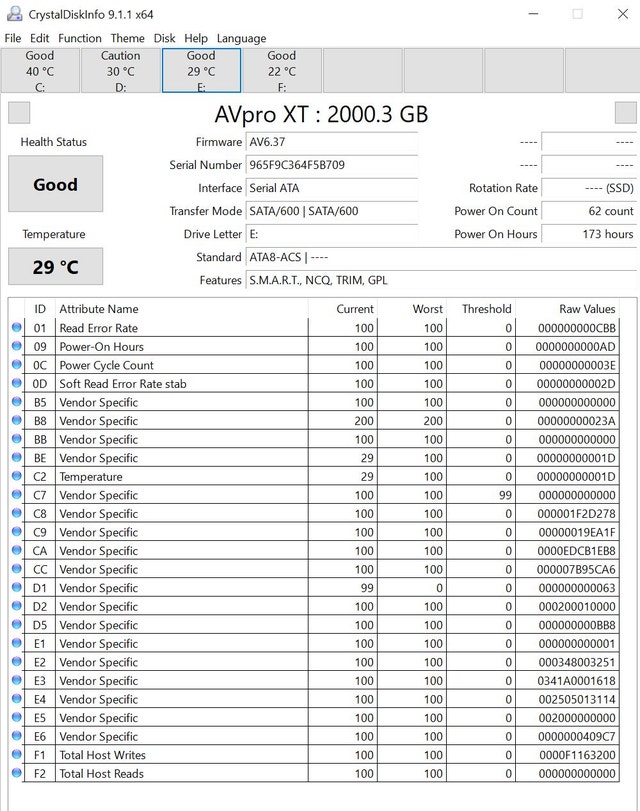
Task: Click the blue status icon for Total Host Reads
Action: pos(17,773)
